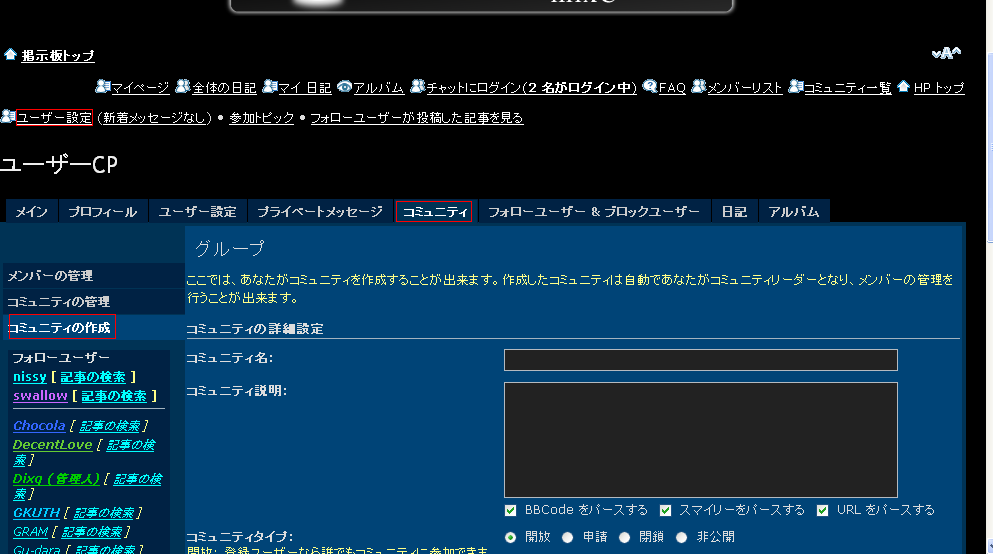Click 記事の検索 next to nissy
The height and width of the screenshot is (554, 993).
tap(93, 377)
